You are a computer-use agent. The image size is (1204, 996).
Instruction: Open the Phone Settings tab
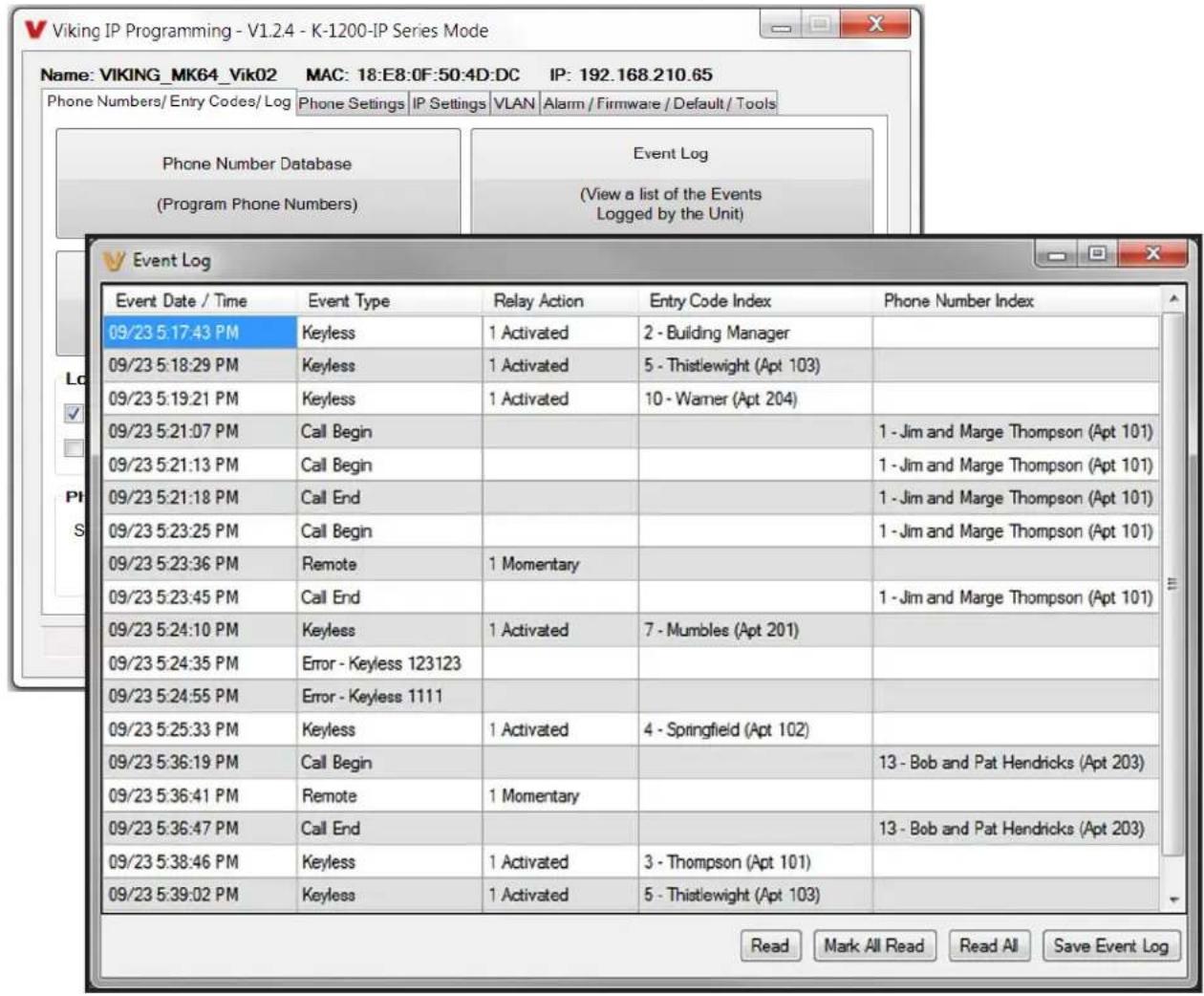(352, 103)
